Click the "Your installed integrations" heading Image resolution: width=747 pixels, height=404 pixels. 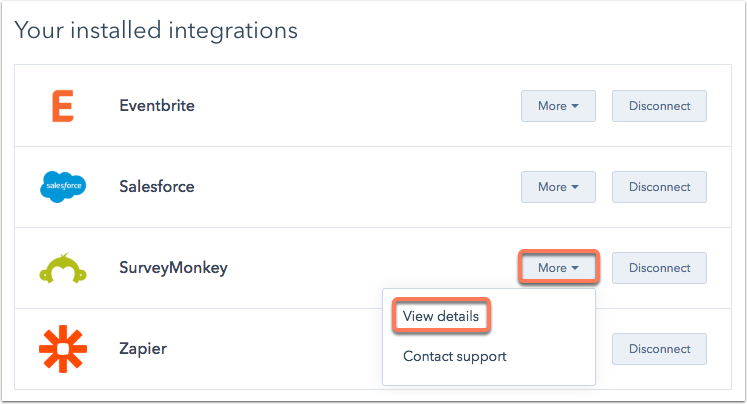156,30
